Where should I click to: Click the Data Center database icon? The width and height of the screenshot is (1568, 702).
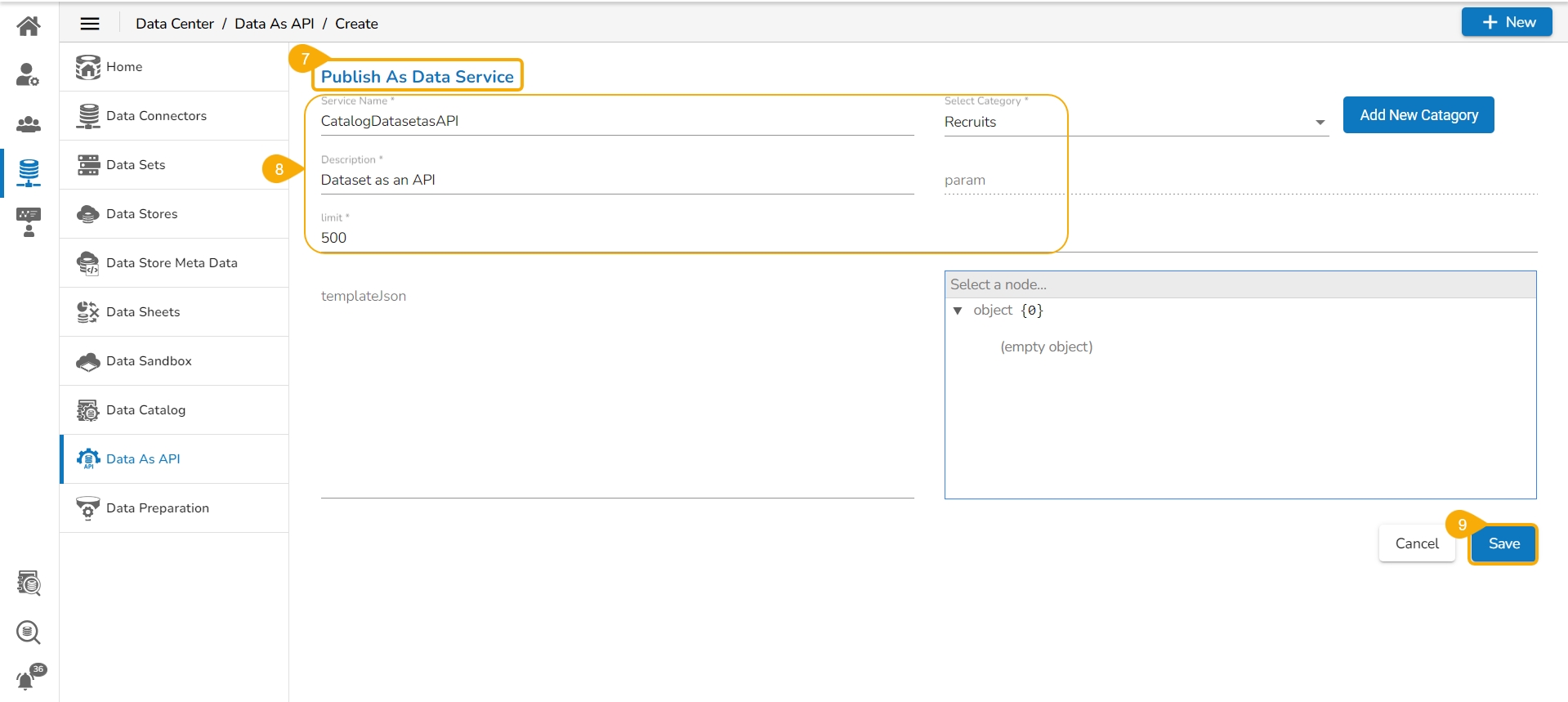coord(29,172)
